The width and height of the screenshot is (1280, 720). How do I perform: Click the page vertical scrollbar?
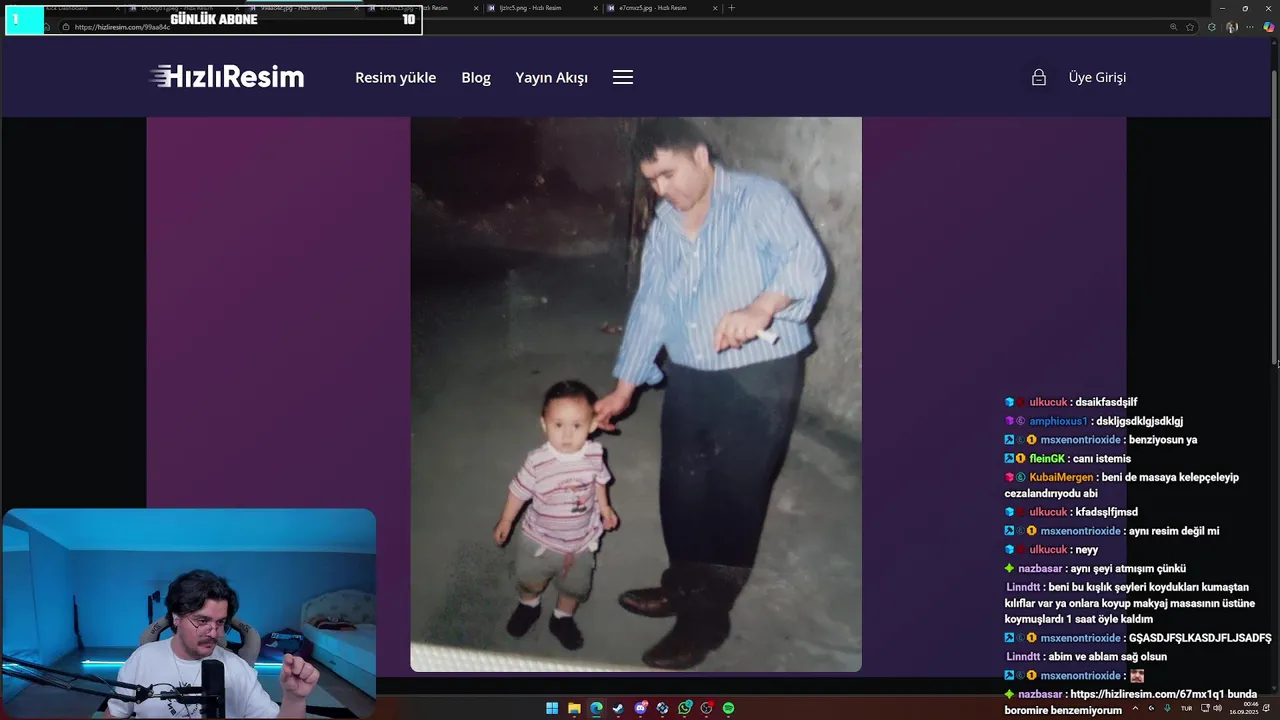[1274, 205]
